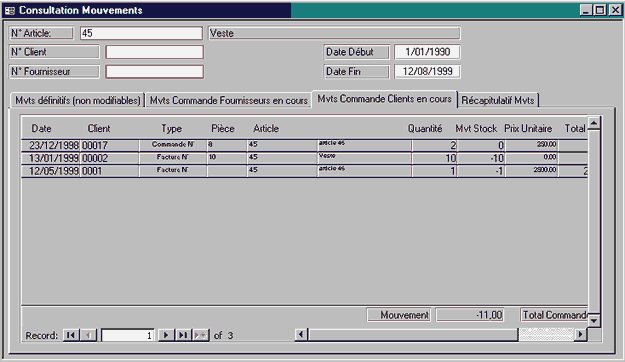The image size is (625, 362).
Task: Click the Veste article description field
Action: point(334,33)
